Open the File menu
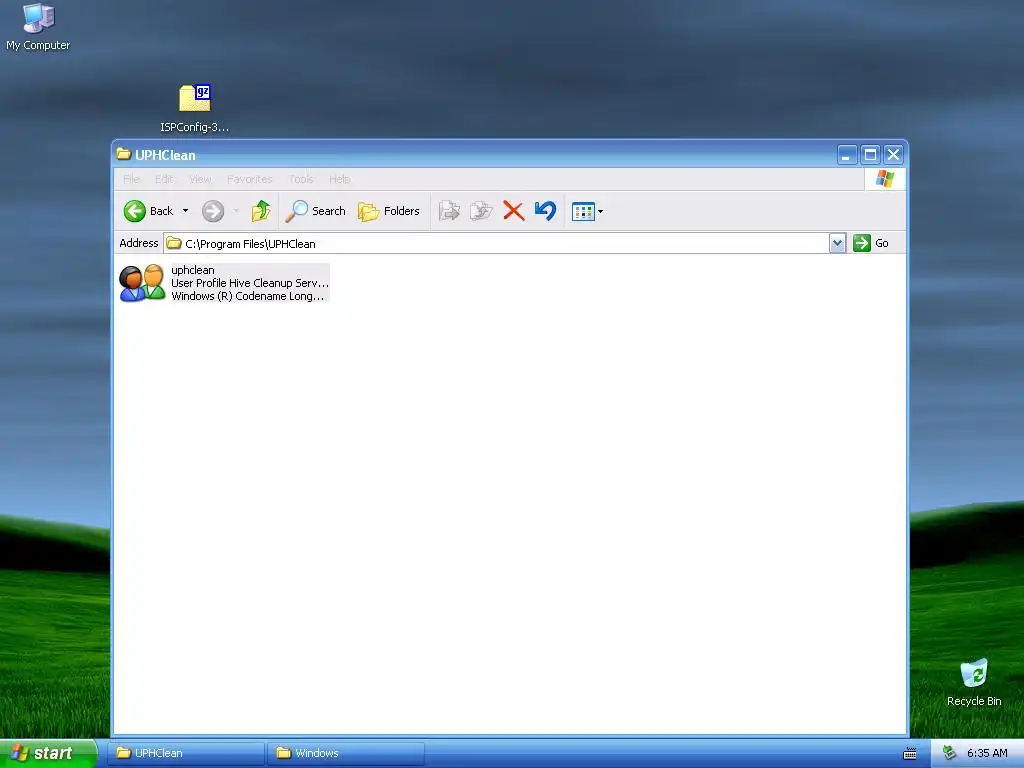Screen dimensions: 1024x768 [x=131, y=179]
